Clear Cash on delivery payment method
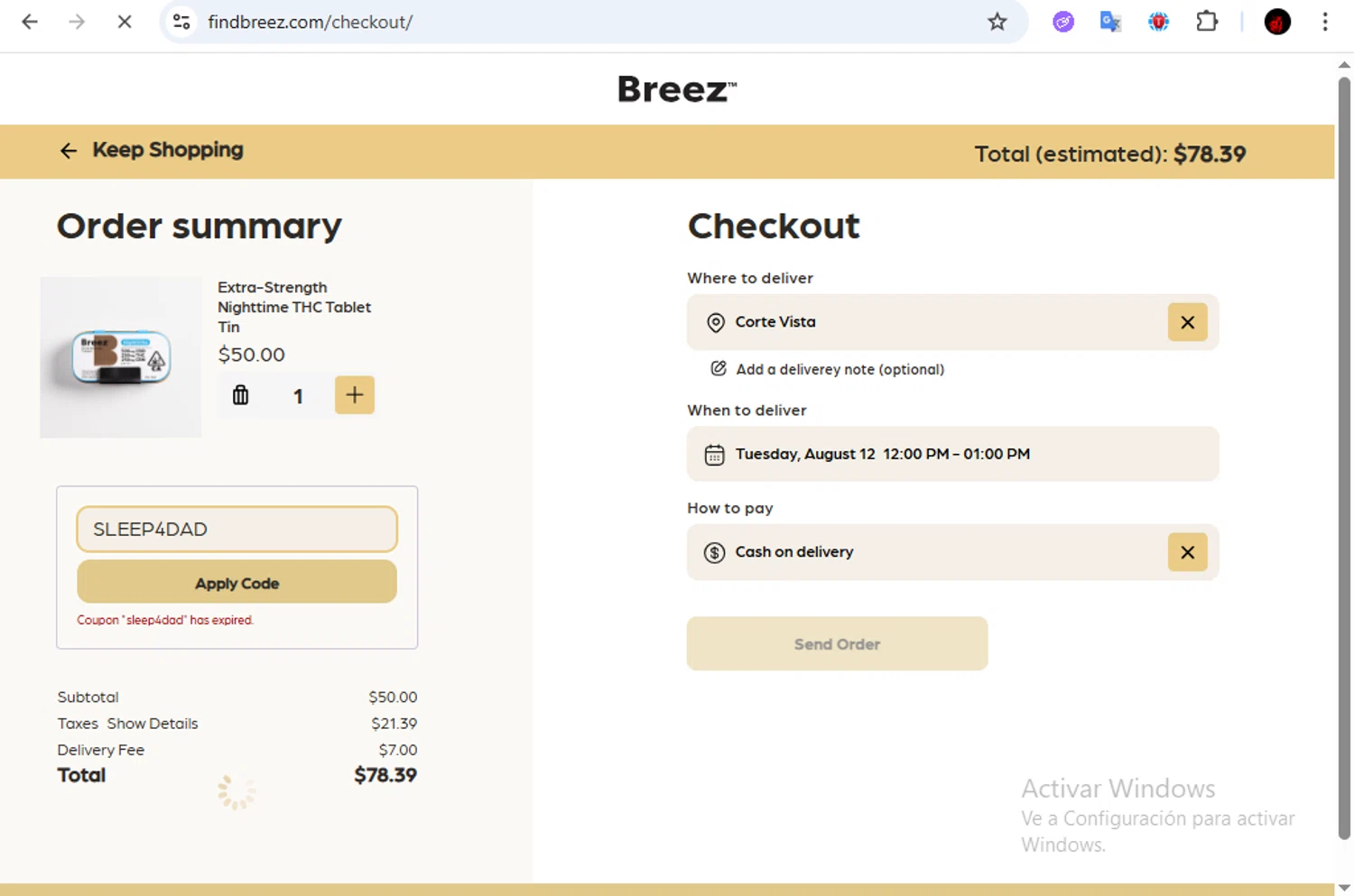Viewport: 1354px width, 896px height. [x=1188, y=552]
